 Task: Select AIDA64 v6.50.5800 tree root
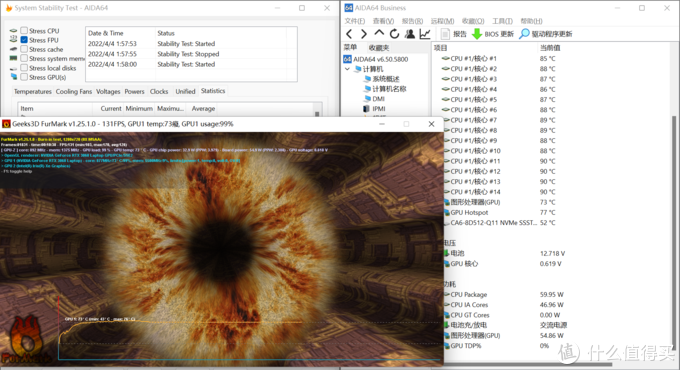point(376,59)
